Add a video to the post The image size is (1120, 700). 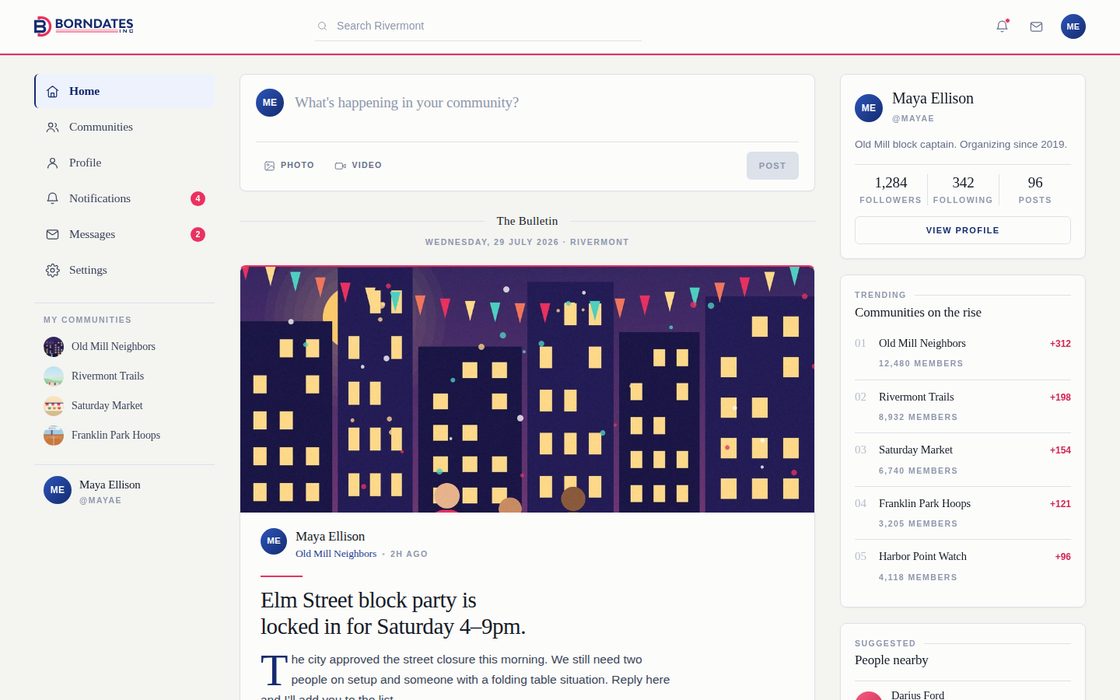[359, 165]
